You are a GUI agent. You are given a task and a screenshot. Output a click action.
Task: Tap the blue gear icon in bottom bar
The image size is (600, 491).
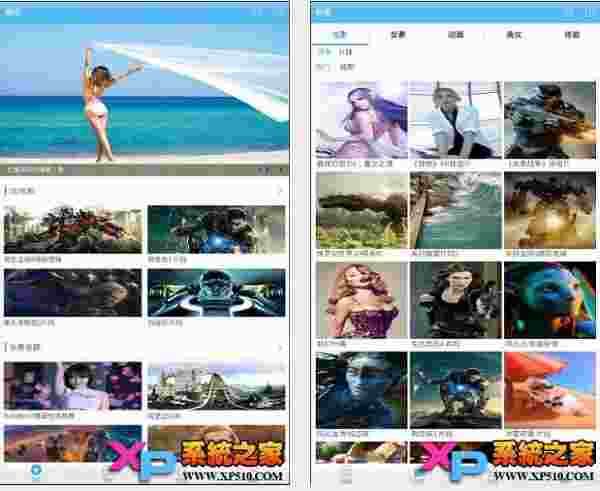[x=36, y=471]
